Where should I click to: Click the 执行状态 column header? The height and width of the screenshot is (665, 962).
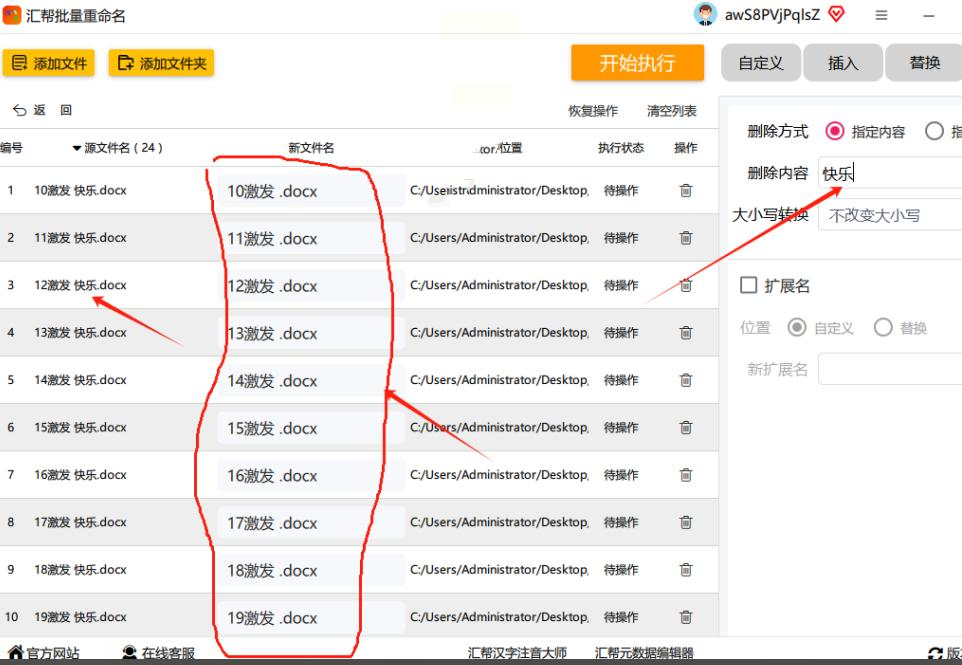pyautogui.click(x=621, y=148)
